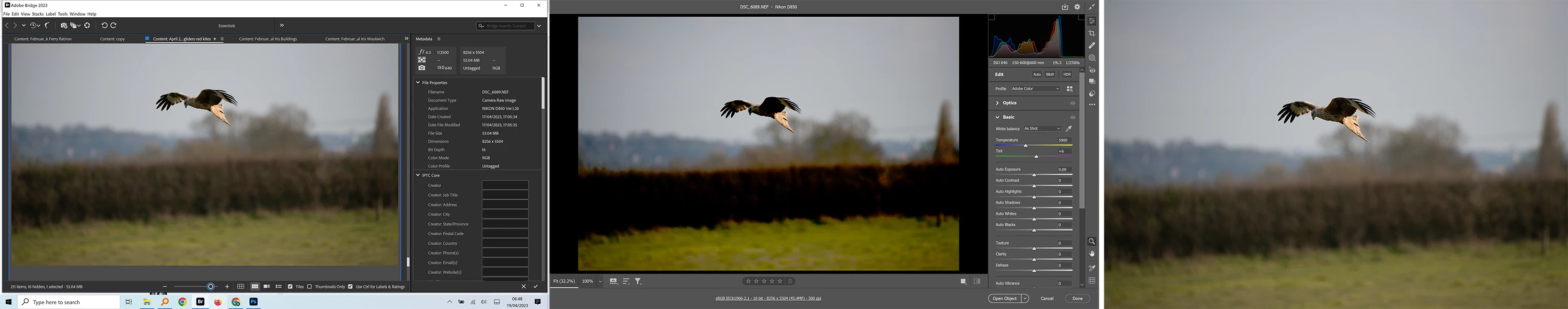This screenshot has height=309, width=1568.
Task: Open the Open Object arrow dropdown
Action: tap(1025, 299)
